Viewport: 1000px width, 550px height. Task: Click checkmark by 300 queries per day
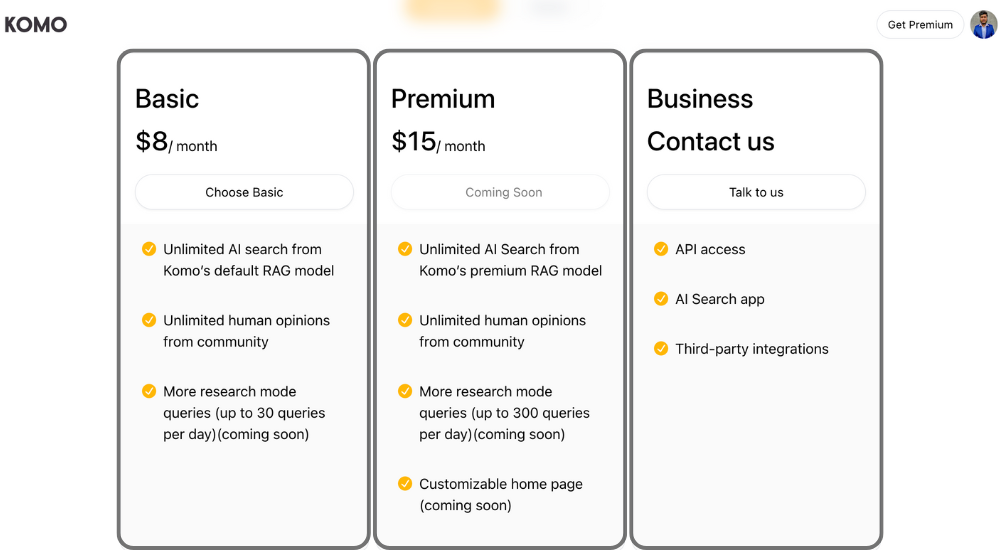[x=405, y=391]
